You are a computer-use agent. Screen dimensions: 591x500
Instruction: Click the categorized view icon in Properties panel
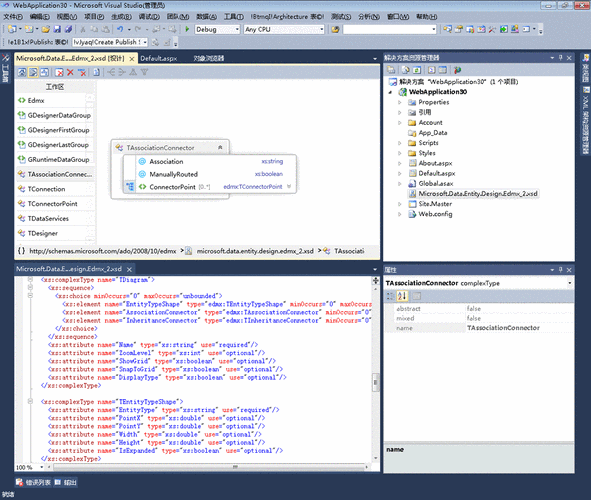pyautogui.click(x=390, y=296)
